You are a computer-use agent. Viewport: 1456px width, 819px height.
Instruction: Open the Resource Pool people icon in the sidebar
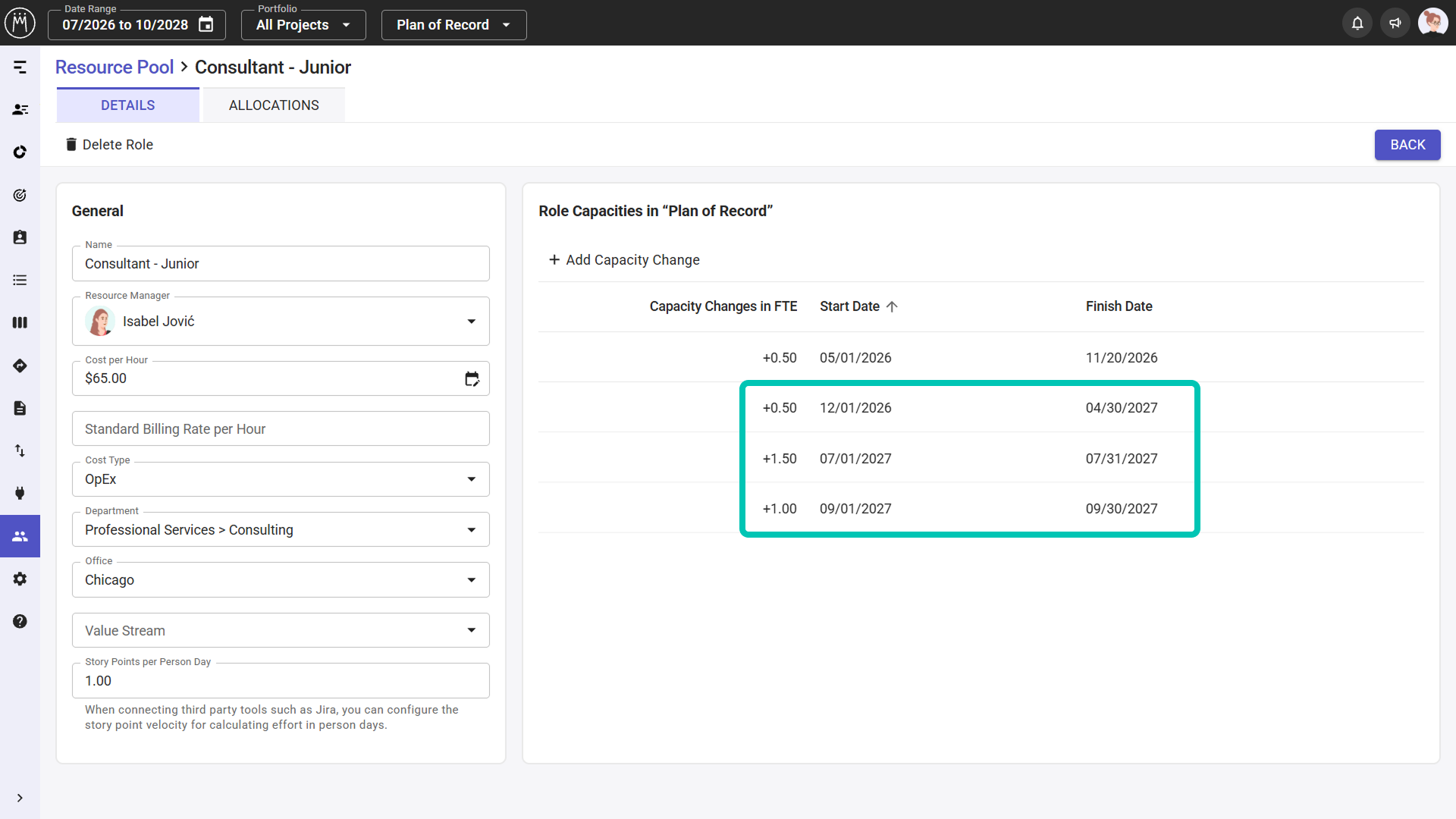coord(20,536)
